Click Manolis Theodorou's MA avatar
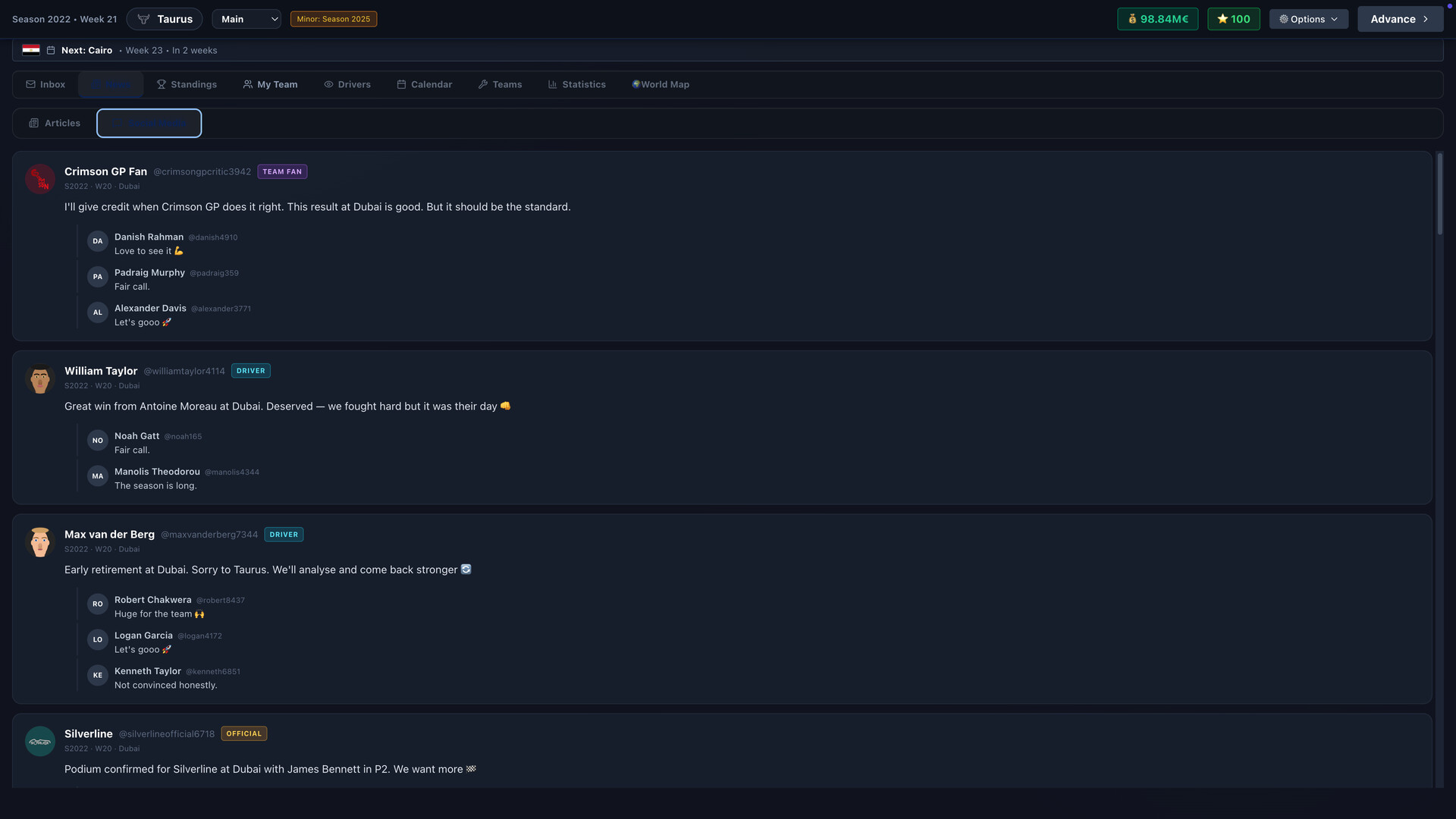Image resolution: width=1456 pixels, height=819 pixels. click(98, 476)
